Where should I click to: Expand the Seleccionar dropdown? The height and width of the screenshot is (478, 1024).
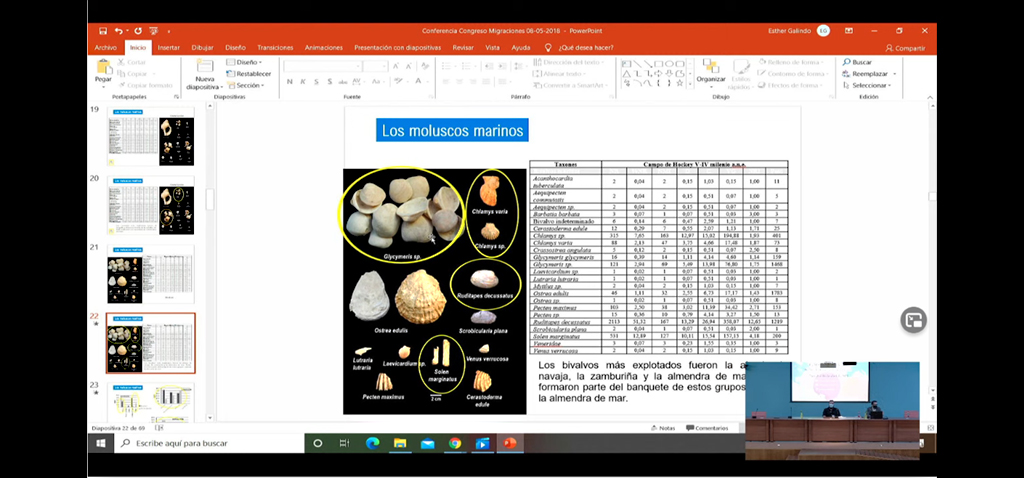(x=871, y=85)
